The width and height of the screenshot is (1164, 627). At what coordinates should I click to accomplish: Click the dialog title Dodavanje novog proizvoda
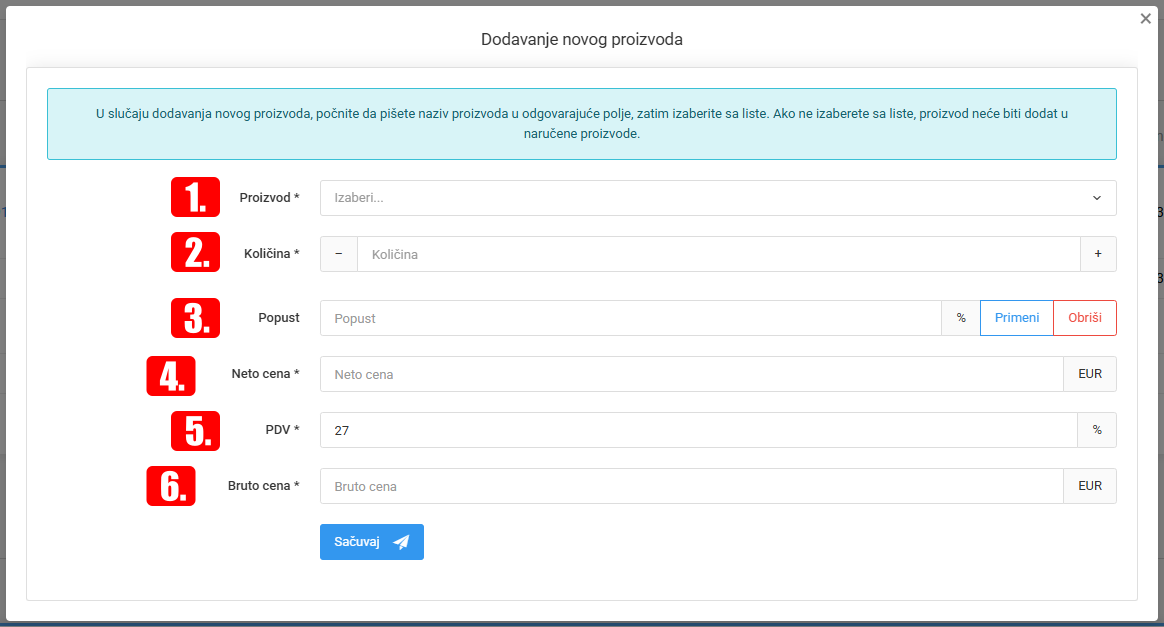pos(582,39)
